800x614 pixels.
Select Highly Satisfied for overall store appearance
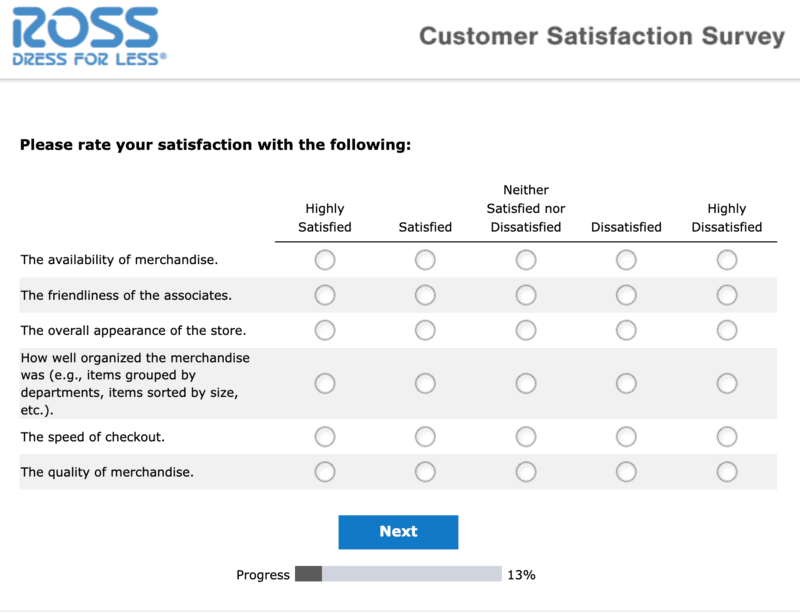(x=325, y=330)
